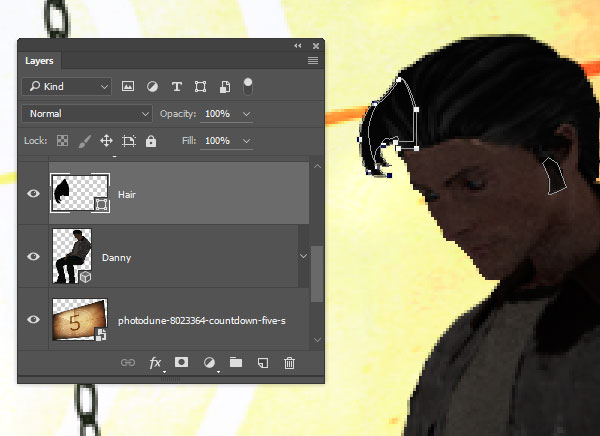Open the Normal blending mode dropdown
The height and width of the screenshot is (436, 600).
tap(87, 114)
